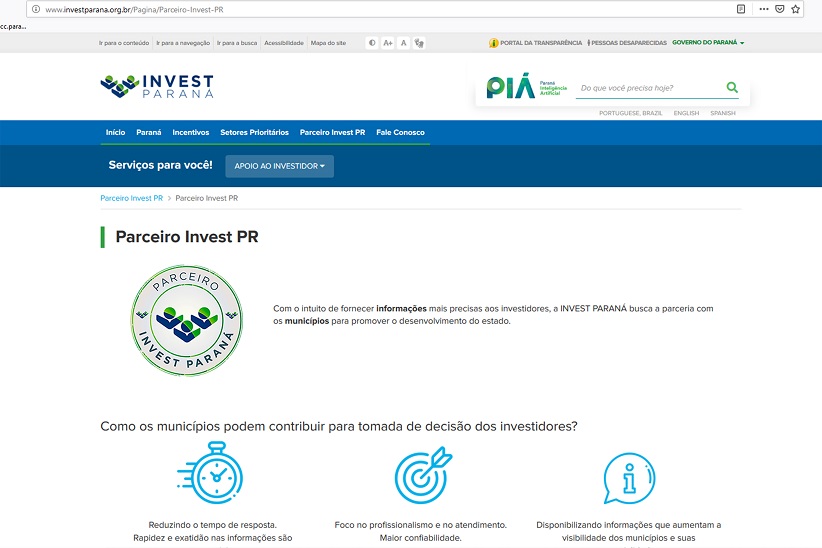This screenshot has width=822, height=548.
Task: Click the Invest Paraná logo
Action: click(157, 86)
